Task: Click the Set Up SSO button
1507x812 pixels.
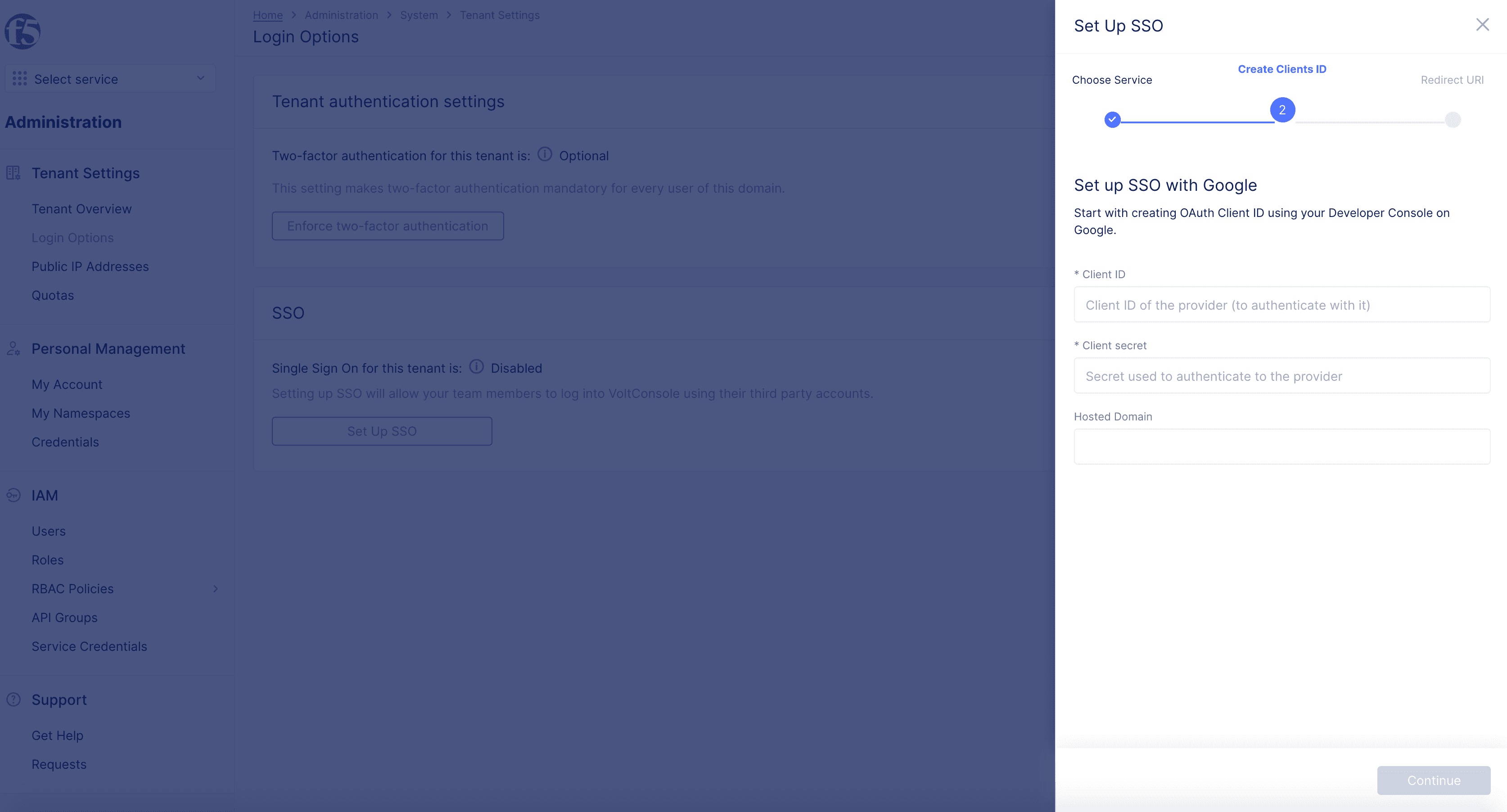Action: pyautogui.click(x=382, y=431)
